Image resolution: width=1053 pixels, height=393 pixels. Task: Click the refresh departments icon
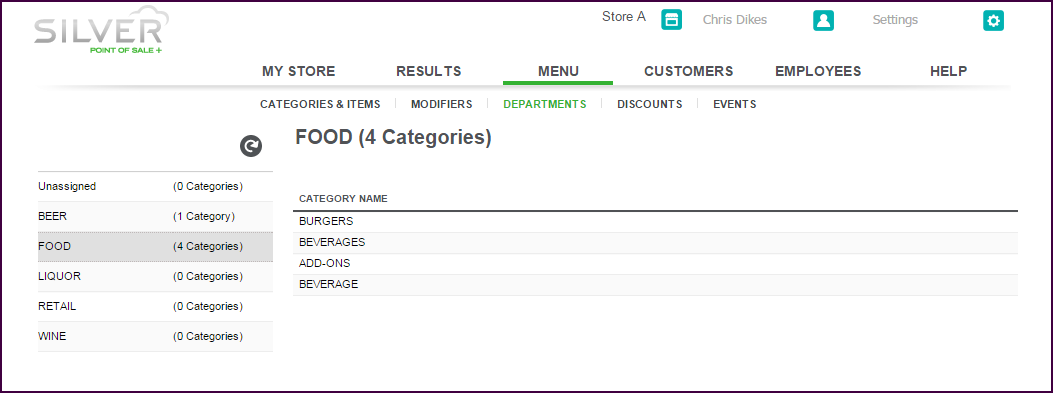(x=251, y=146)
